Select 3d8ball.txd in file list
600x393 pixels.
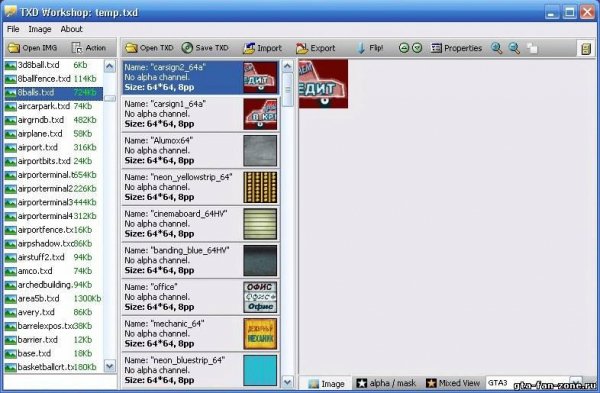click(x=54, y=65)
